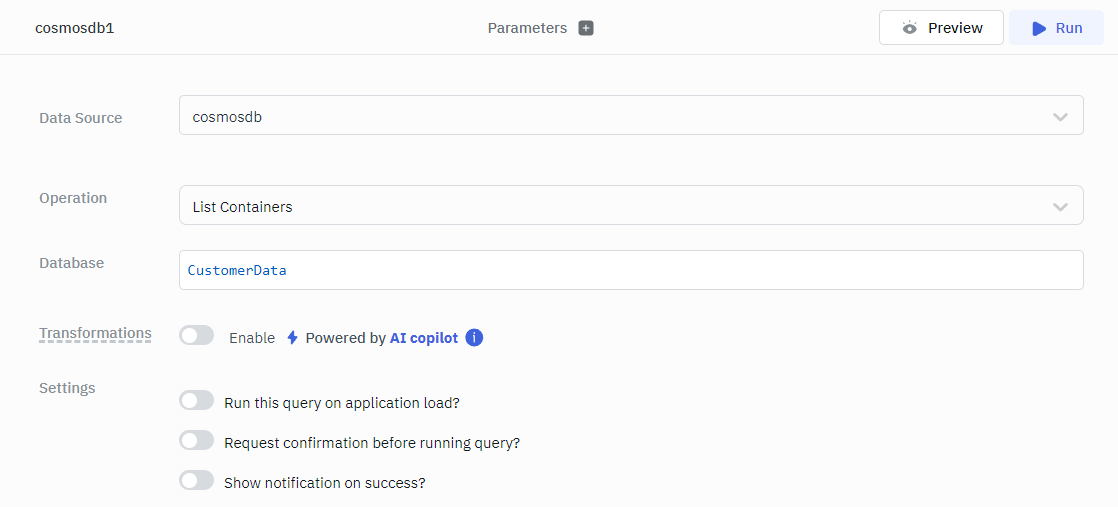Open the info icon beside AI copilot
Screen dimensions: 1118x507
click(x=474, y=338)
